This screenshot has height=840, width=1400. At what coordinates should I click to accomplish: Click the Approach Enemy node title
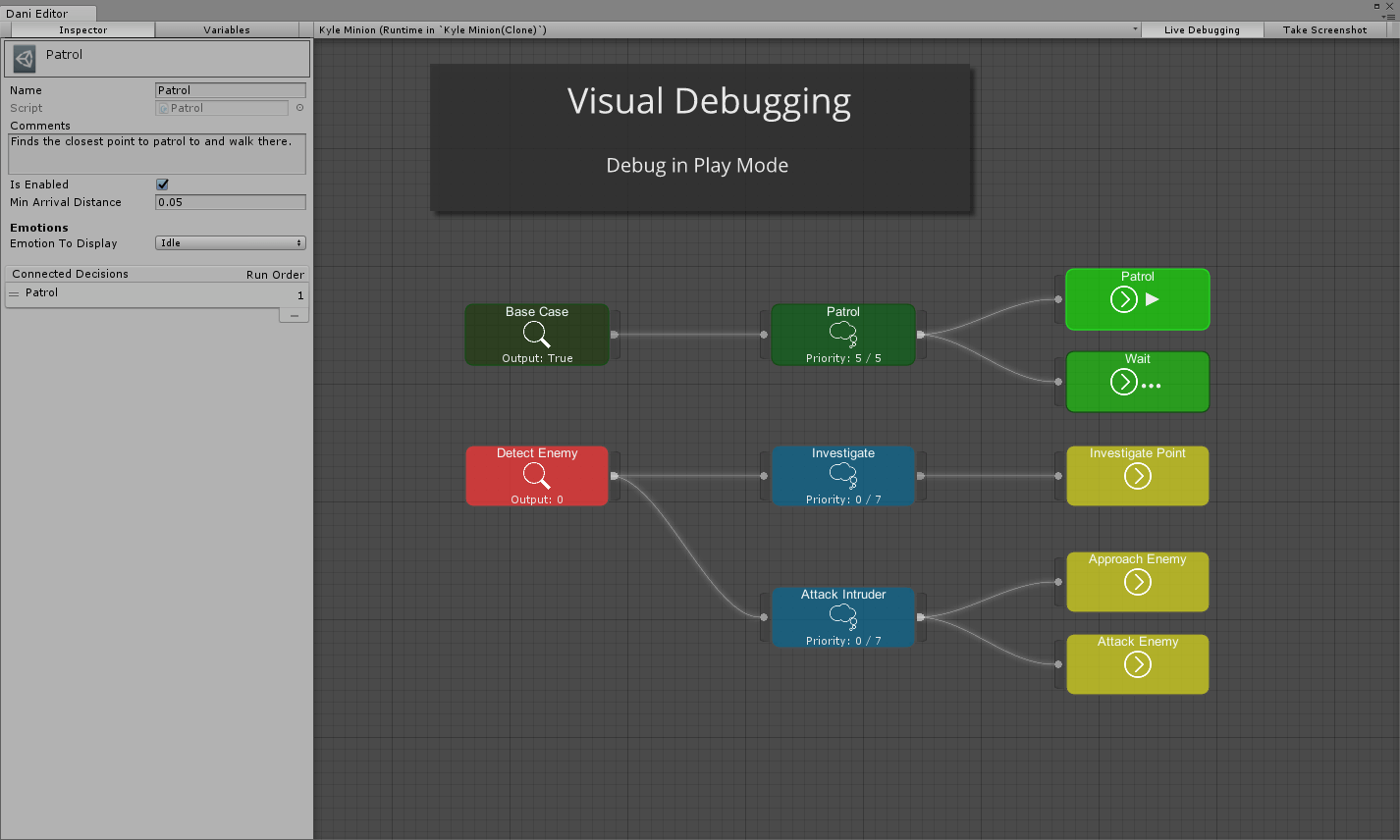click(1138, 558)
